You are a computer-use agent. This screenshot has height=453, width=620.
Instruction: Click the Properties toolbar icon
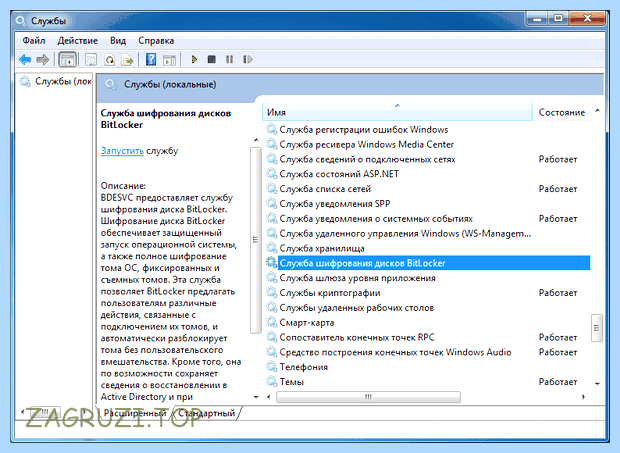click(x=91, y=60)
